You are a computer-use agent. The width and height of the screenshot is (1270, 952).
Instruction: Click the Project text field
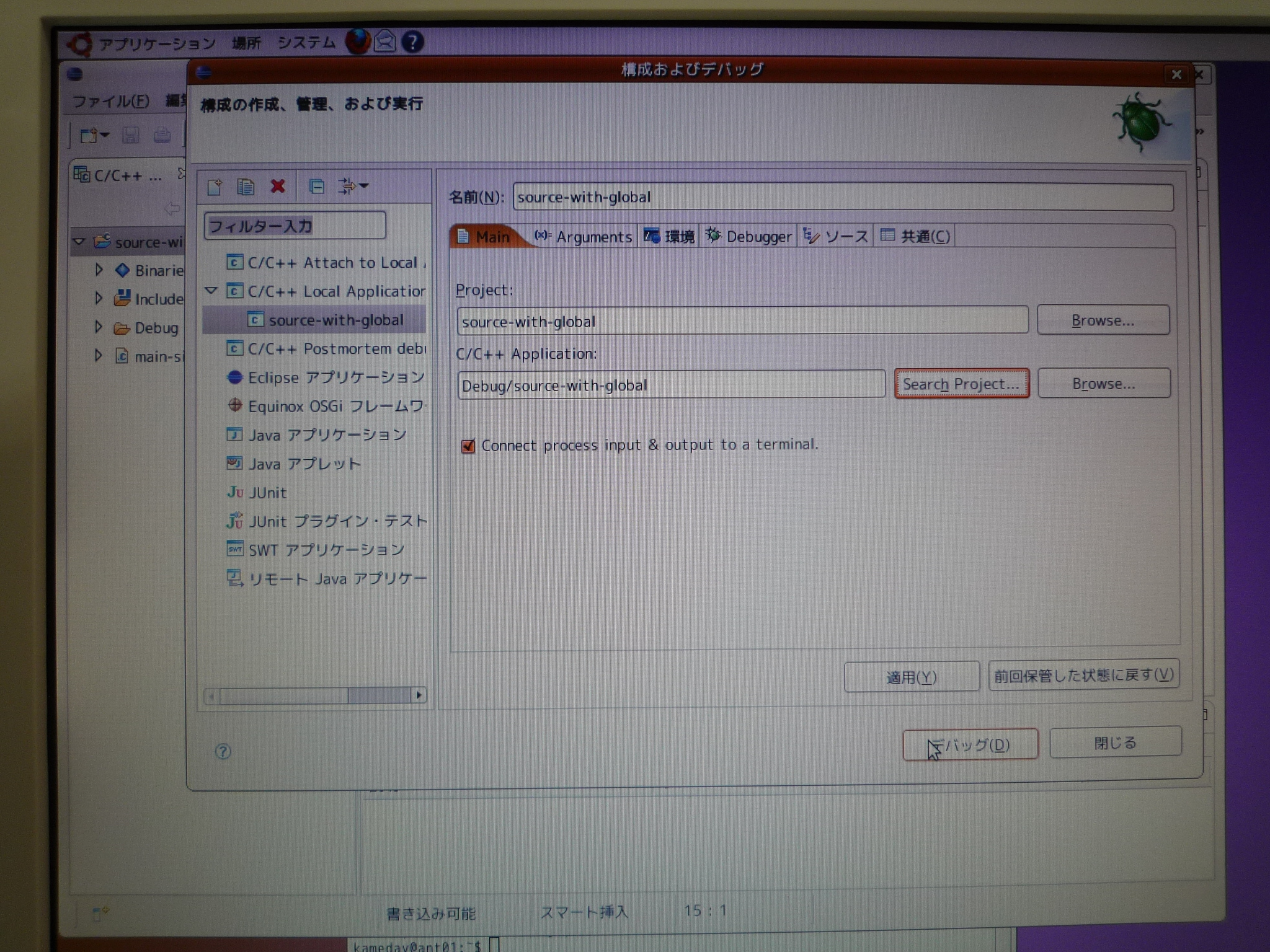[x=742, y=321]
